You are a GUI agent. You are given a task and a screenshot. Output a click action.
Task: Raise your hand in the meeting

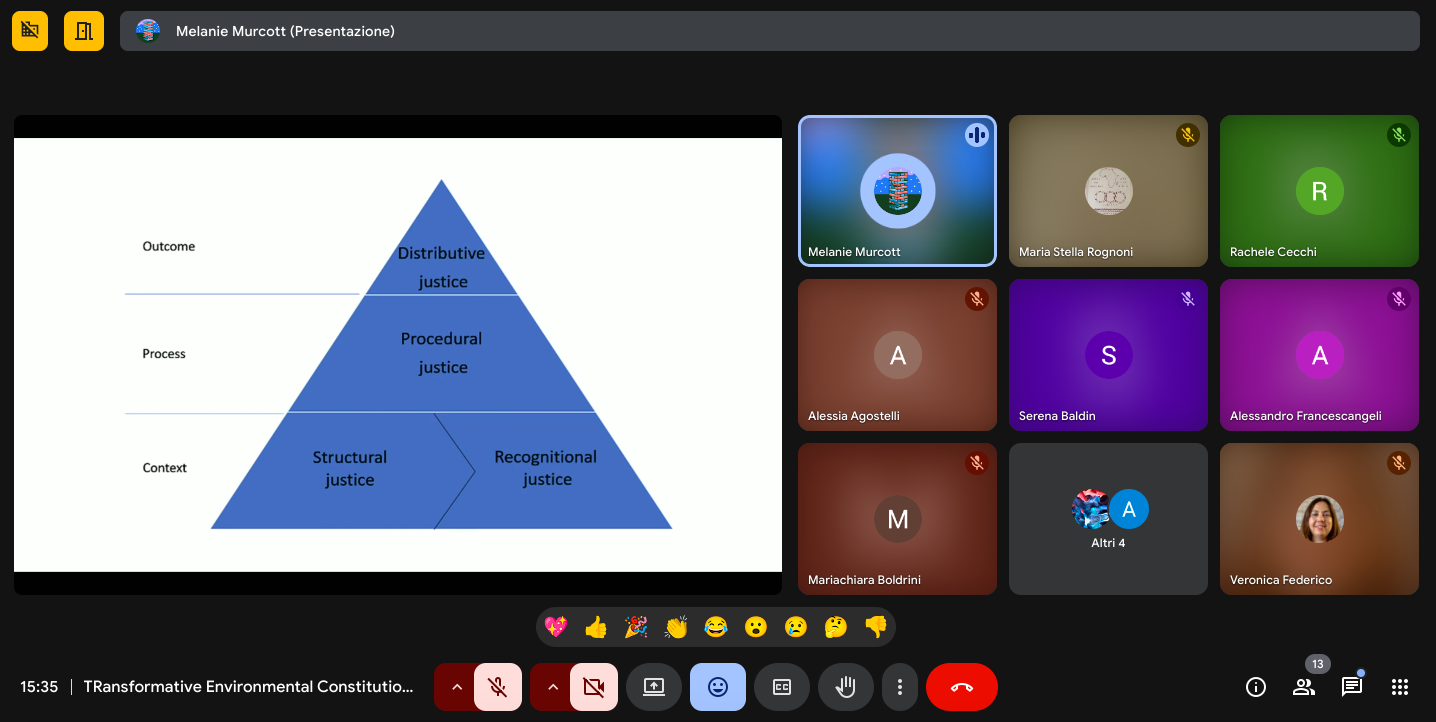[846, 687]
